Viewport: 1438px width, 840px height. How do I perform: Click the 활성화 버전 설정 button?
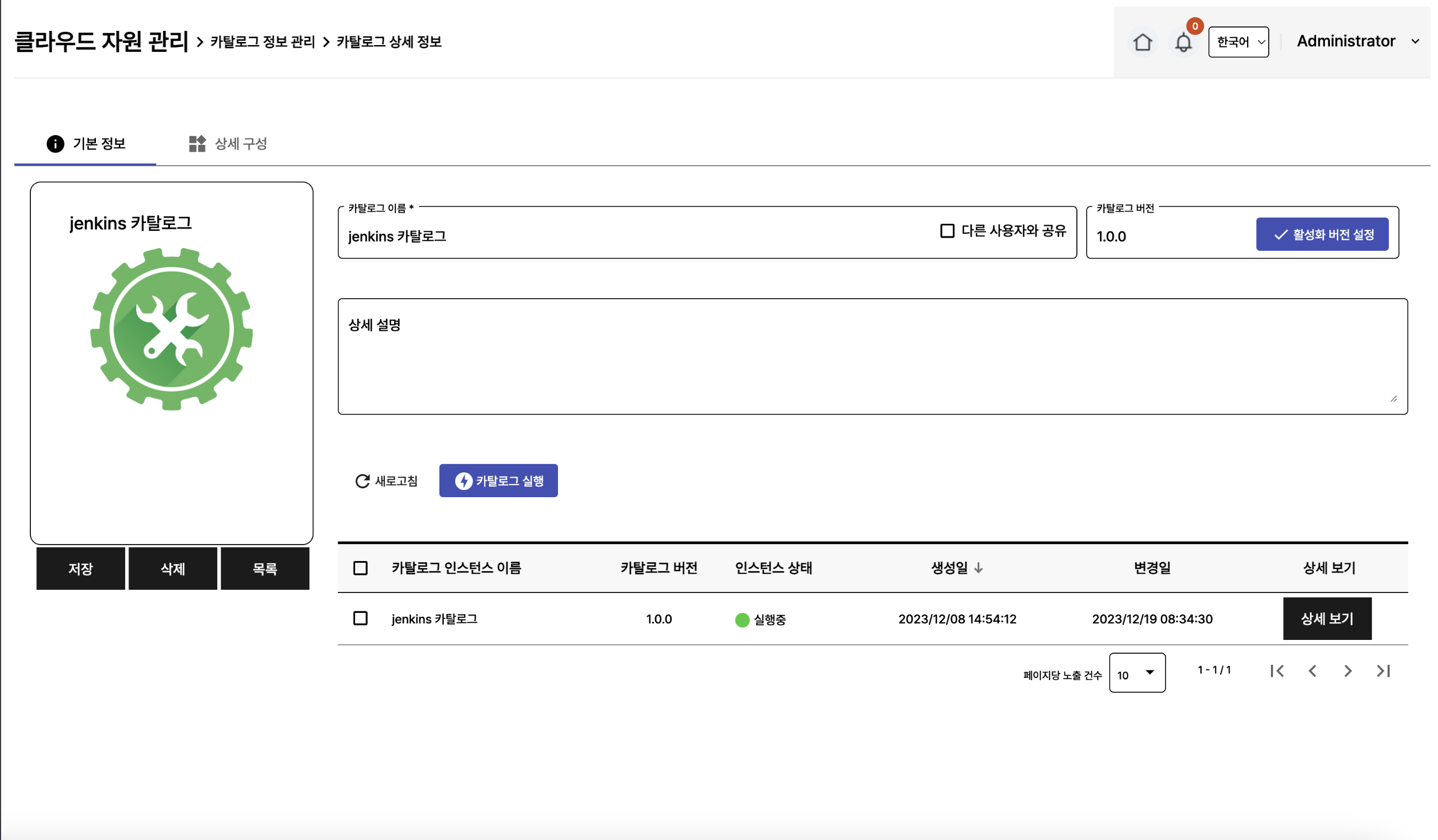click(x=1322, y=234)
